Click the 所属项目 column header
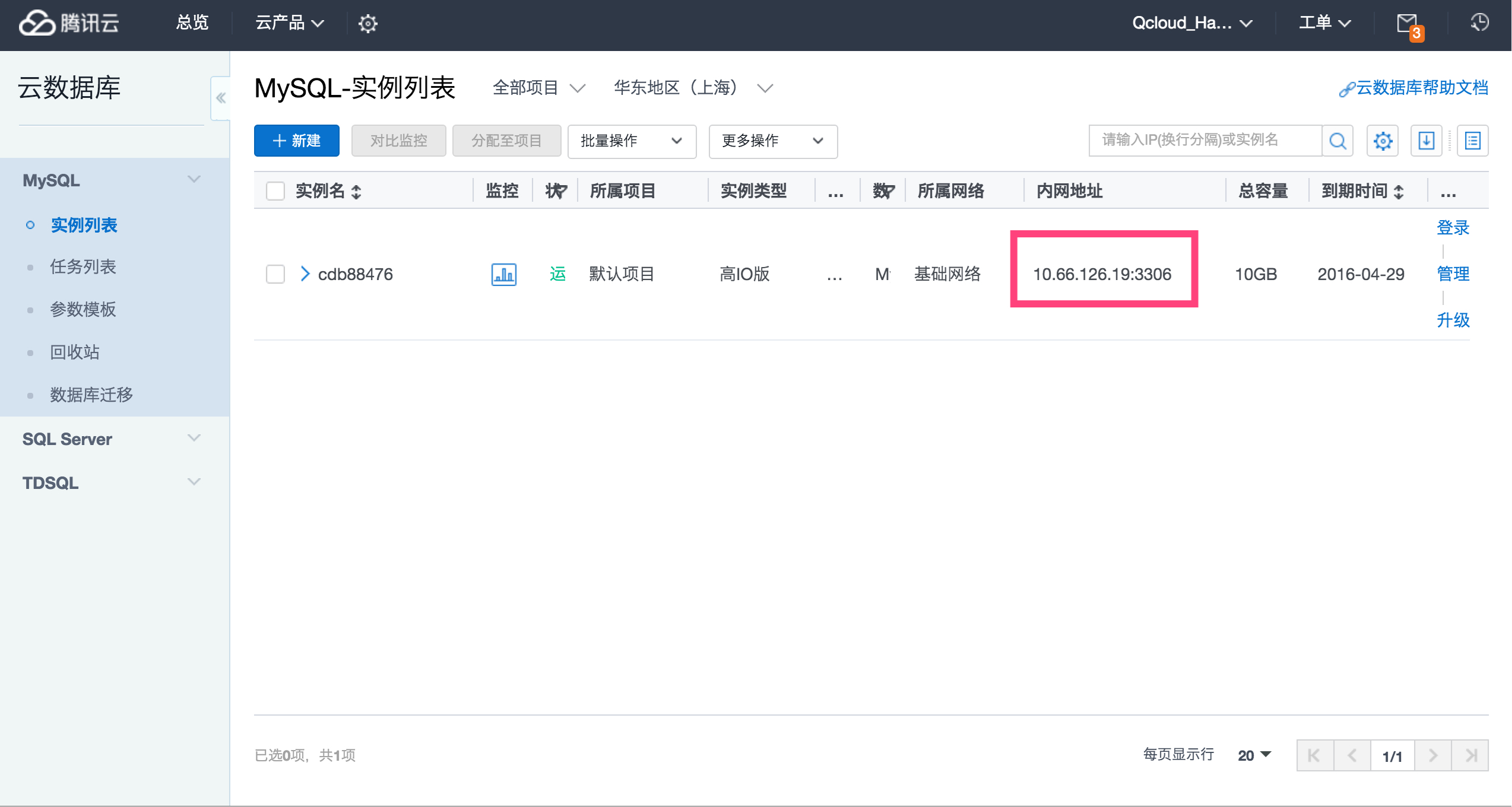This screenshot has width=1512, height=807. (623, 191)
